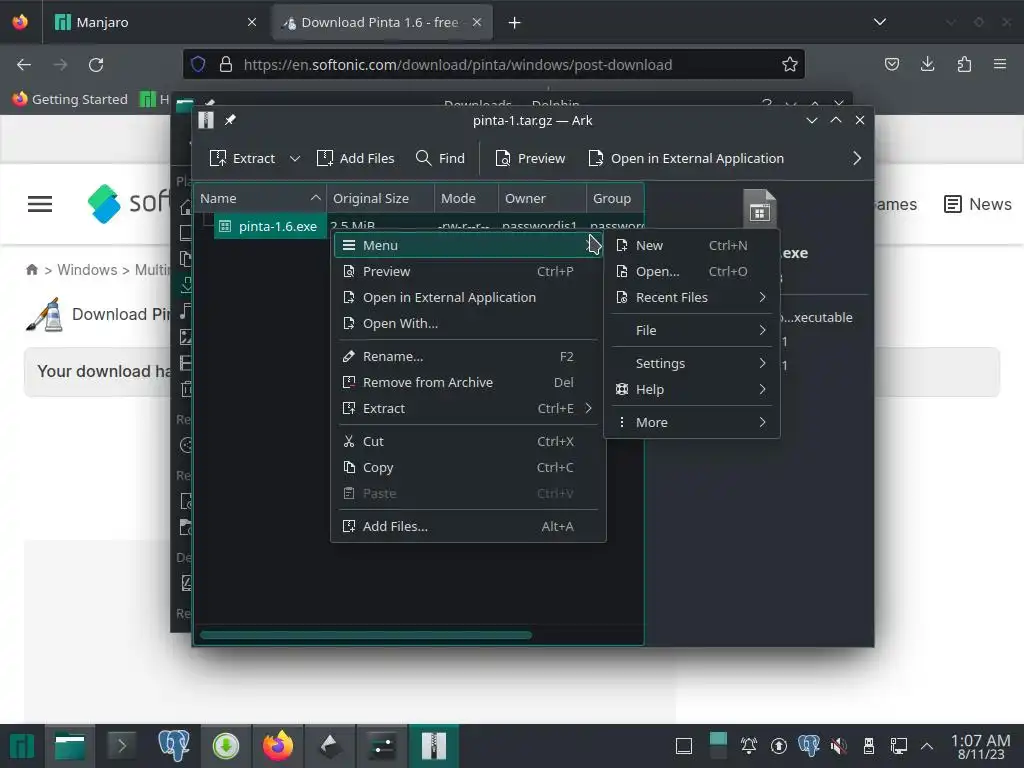Screen dimensions: 1024x768
Task: Click Open in External Application toolbar button
Action: (x=686, y=159)
